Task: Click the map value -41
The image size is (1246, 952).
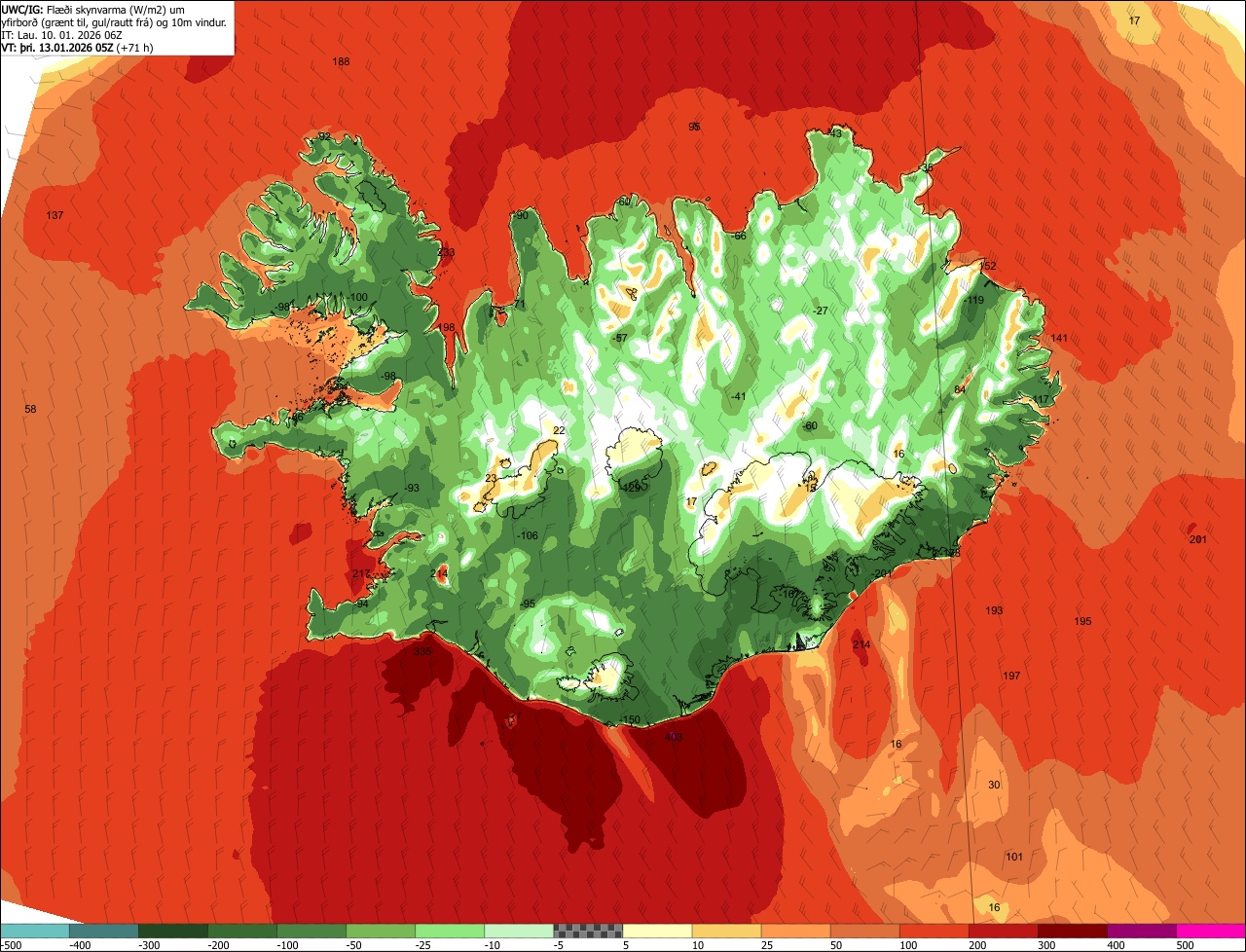Action: (739, 396)
